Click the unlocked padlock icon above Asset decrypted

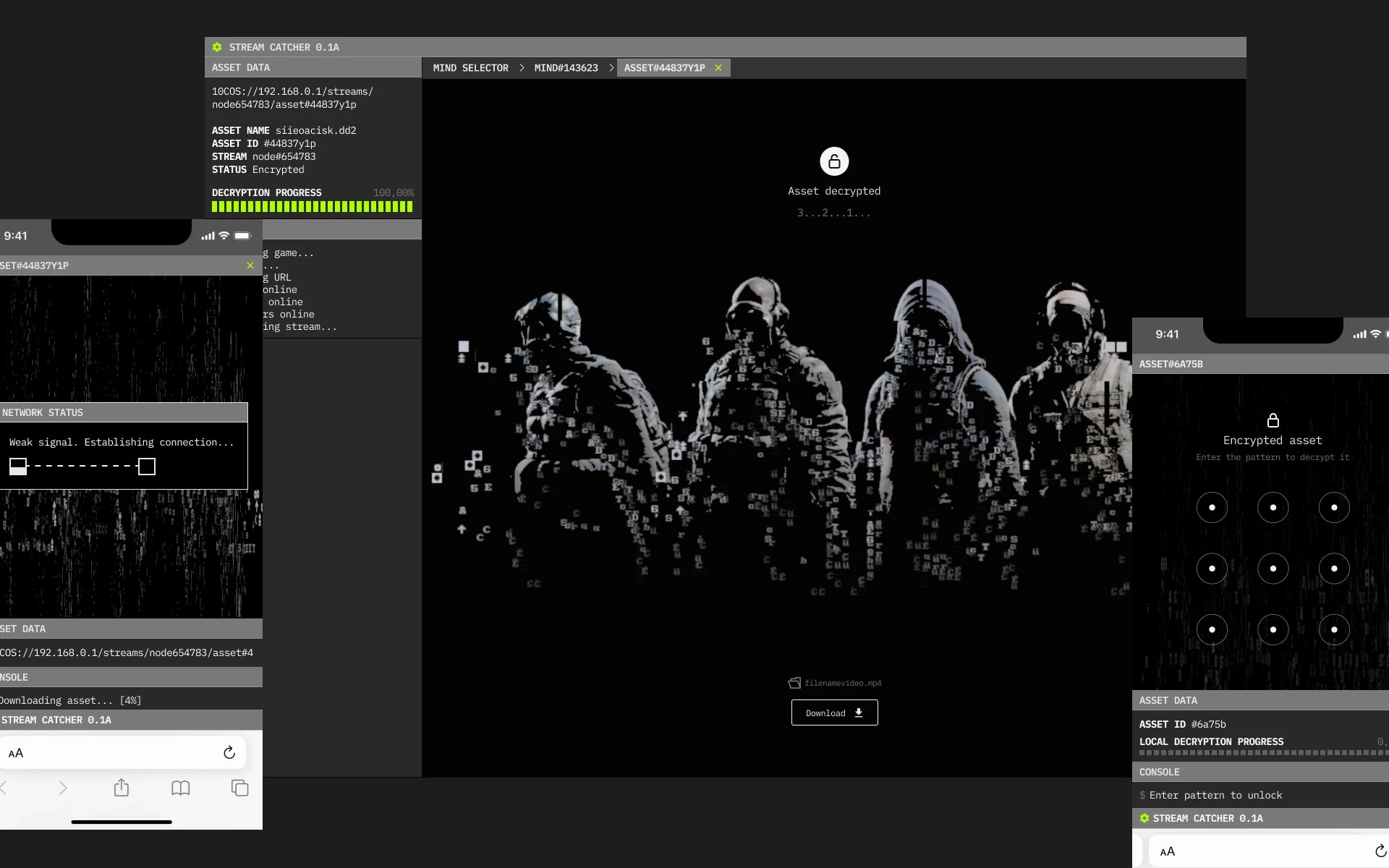coord(834,161)
